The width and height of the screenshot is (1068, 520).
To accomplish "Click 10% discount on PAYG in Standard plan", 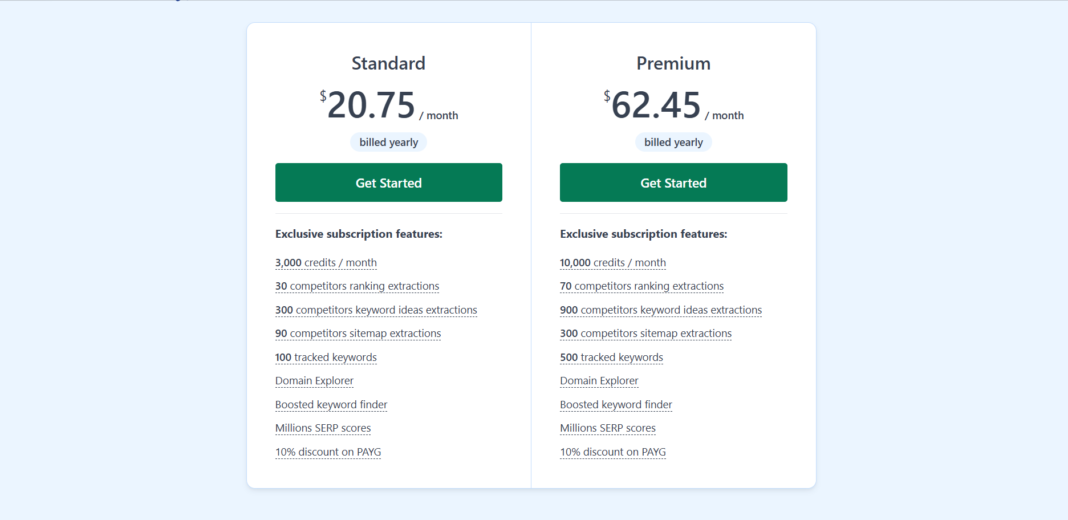I will pyautogui.click(x=328, y=452).
